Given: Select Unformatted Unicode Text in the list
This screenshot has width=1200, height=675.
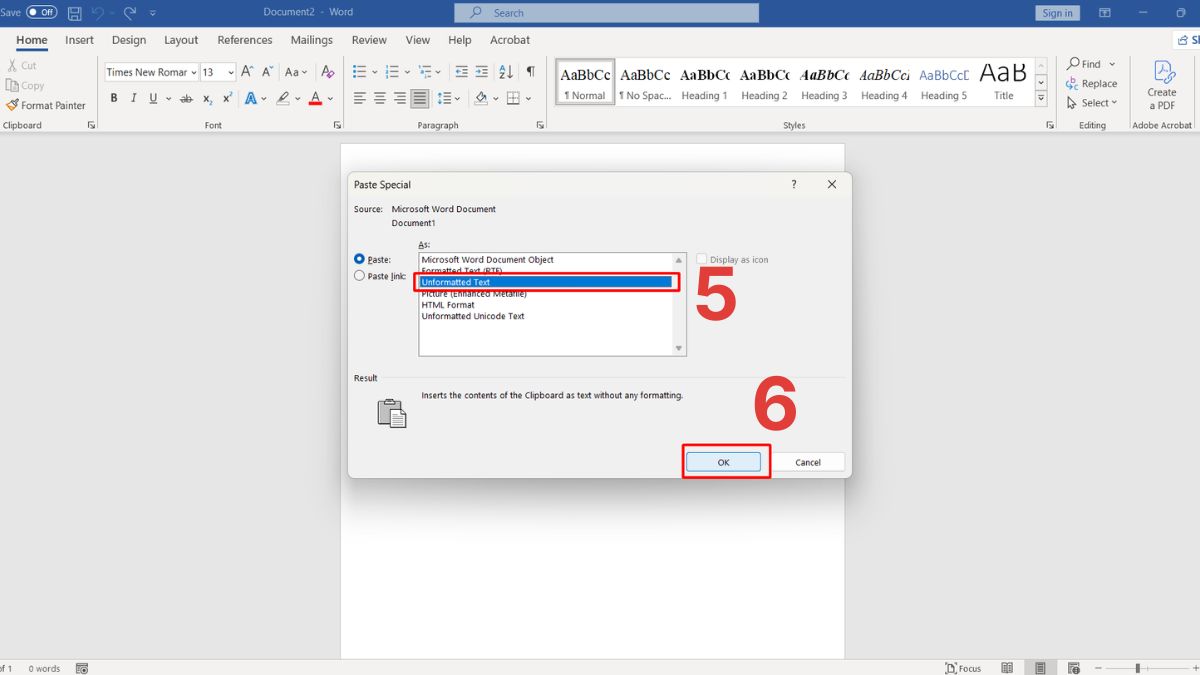Looking at the screenshot, I should 471,316.
